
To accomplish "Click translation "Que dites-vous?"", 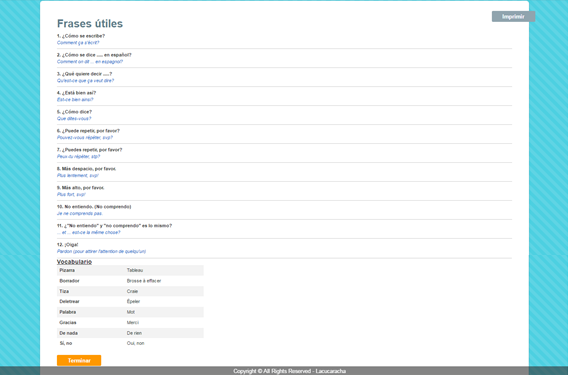I will point(74,119).
